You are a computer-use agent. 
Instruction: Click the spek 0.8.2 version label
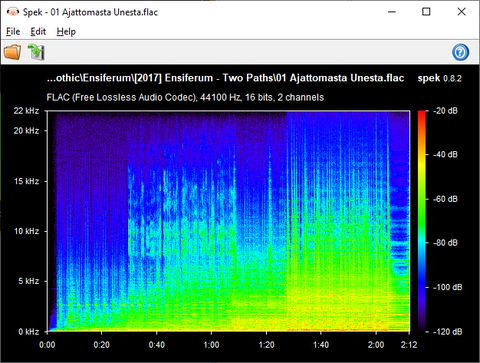pos(440,78)
